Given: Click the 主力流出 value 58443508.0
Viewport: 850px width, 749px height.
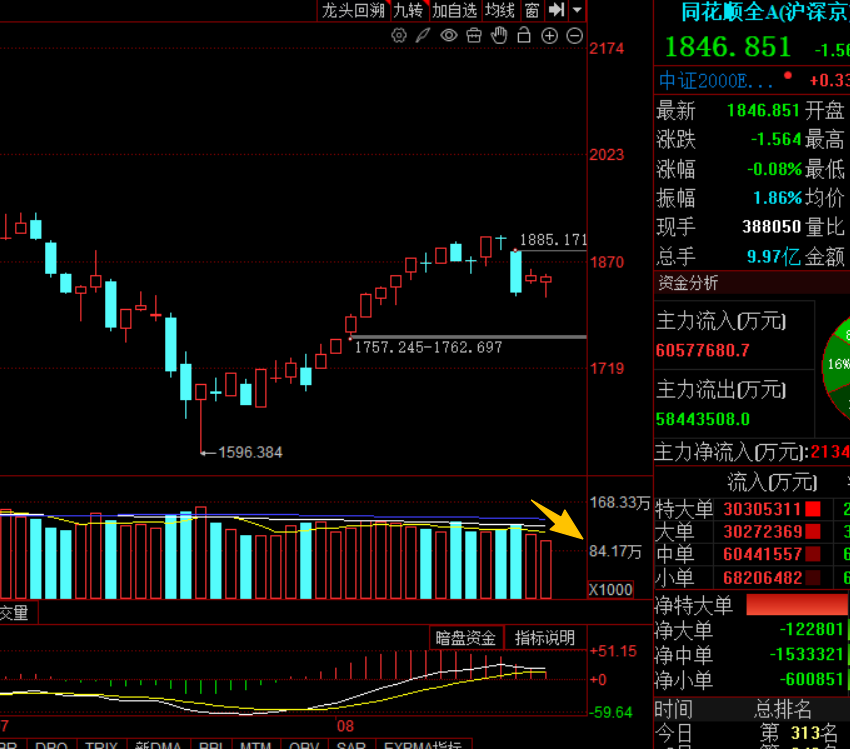Looking at the screenshot, I should click(703, 419).
